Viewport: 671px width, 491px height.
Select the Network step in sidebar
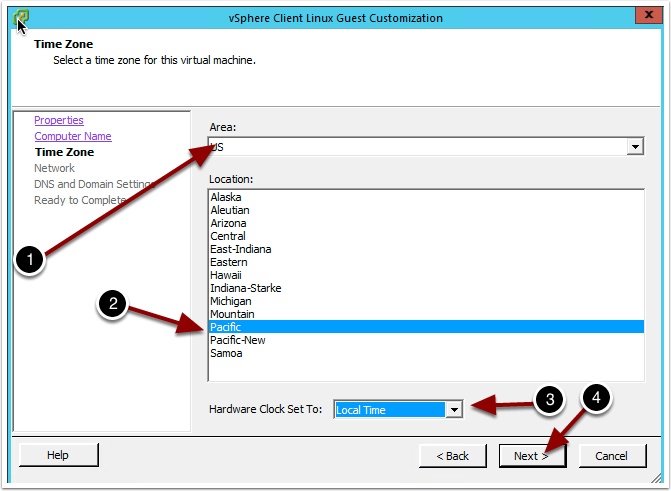click(54, 168)
